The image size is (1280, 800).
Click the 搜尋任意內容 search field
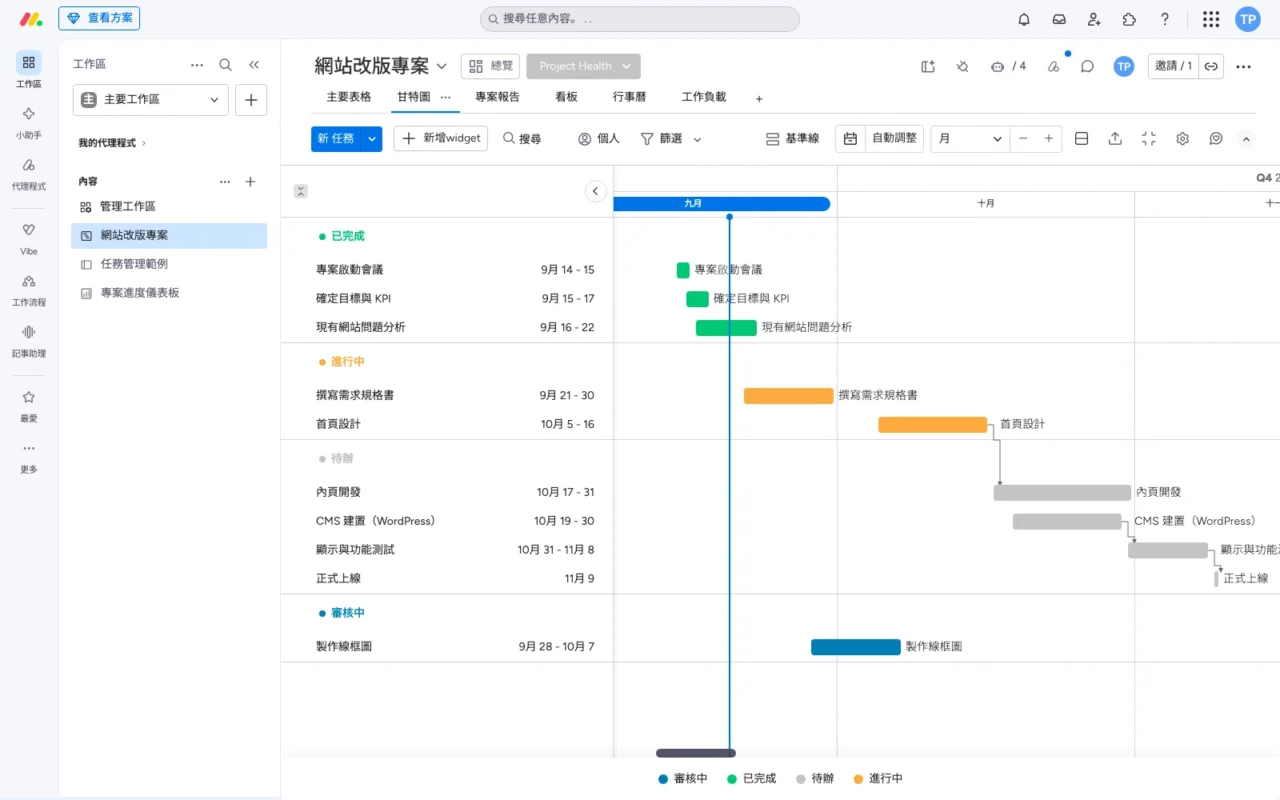pos(640,19)
